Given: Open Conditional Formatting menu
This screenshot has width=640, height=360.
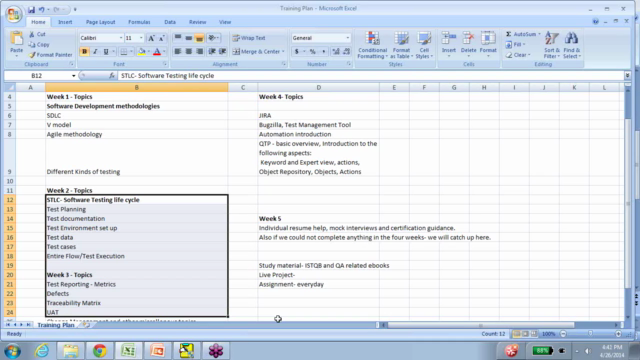Looking at the screenshot, I should click(372, 45).
